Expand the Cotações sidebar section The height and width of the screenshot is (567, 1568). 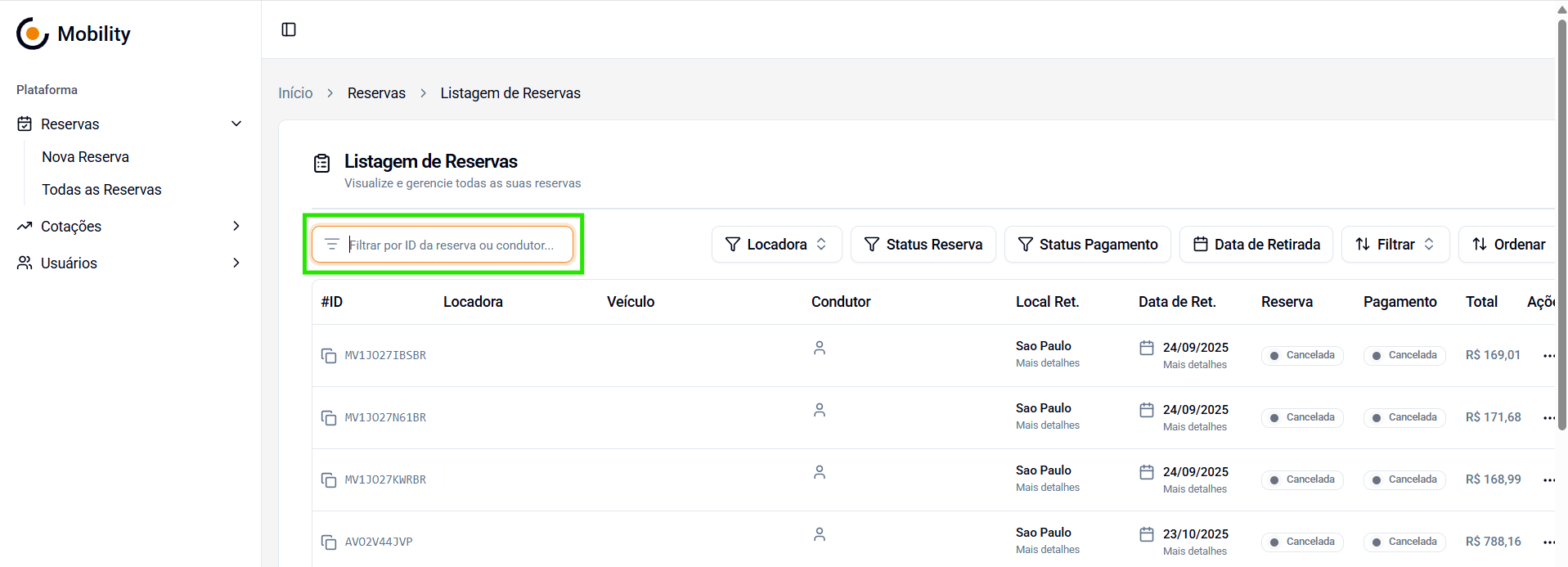point(236,227)
